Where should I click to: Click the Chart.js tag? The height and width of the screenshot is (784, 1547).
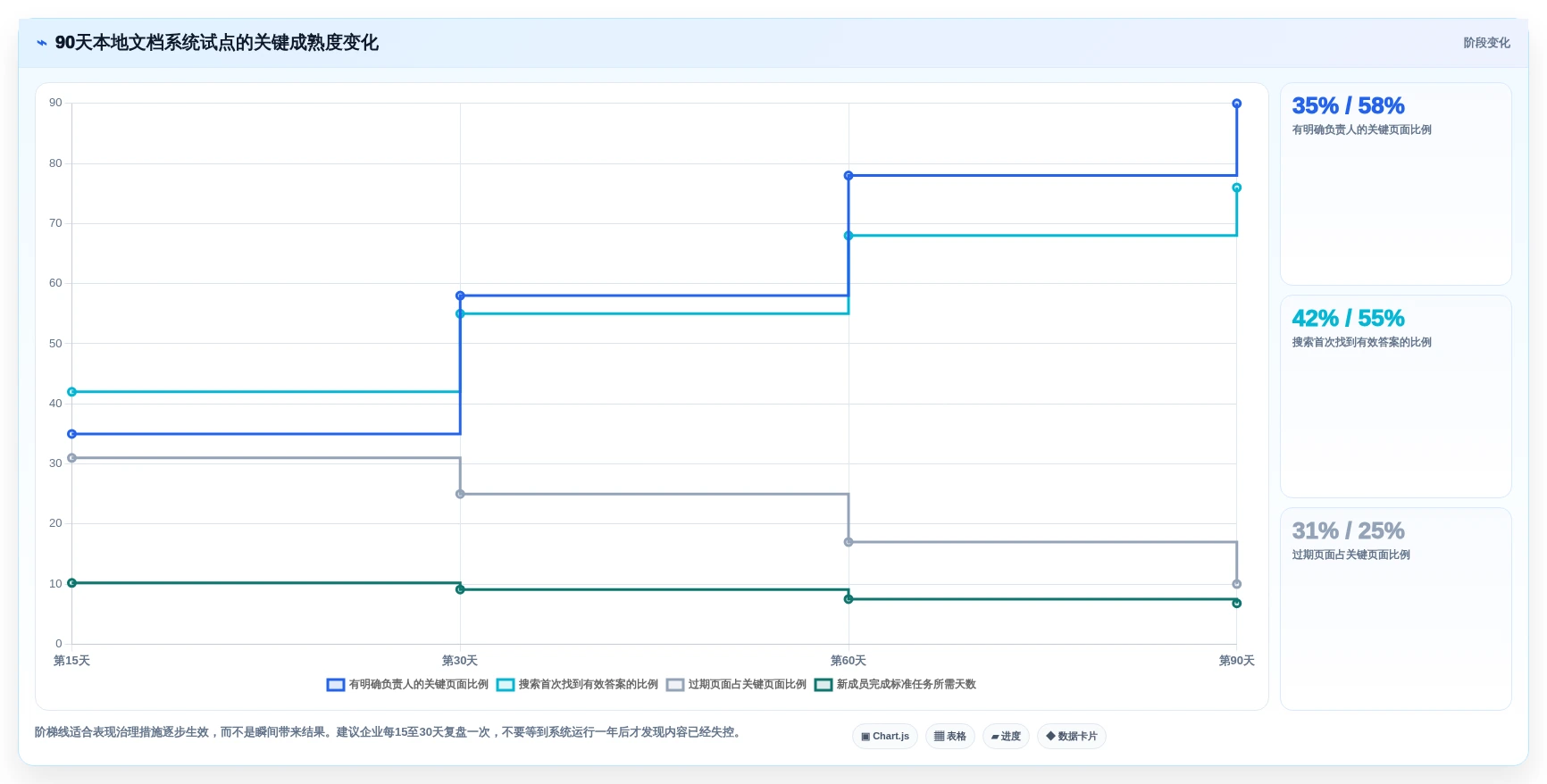885,737
